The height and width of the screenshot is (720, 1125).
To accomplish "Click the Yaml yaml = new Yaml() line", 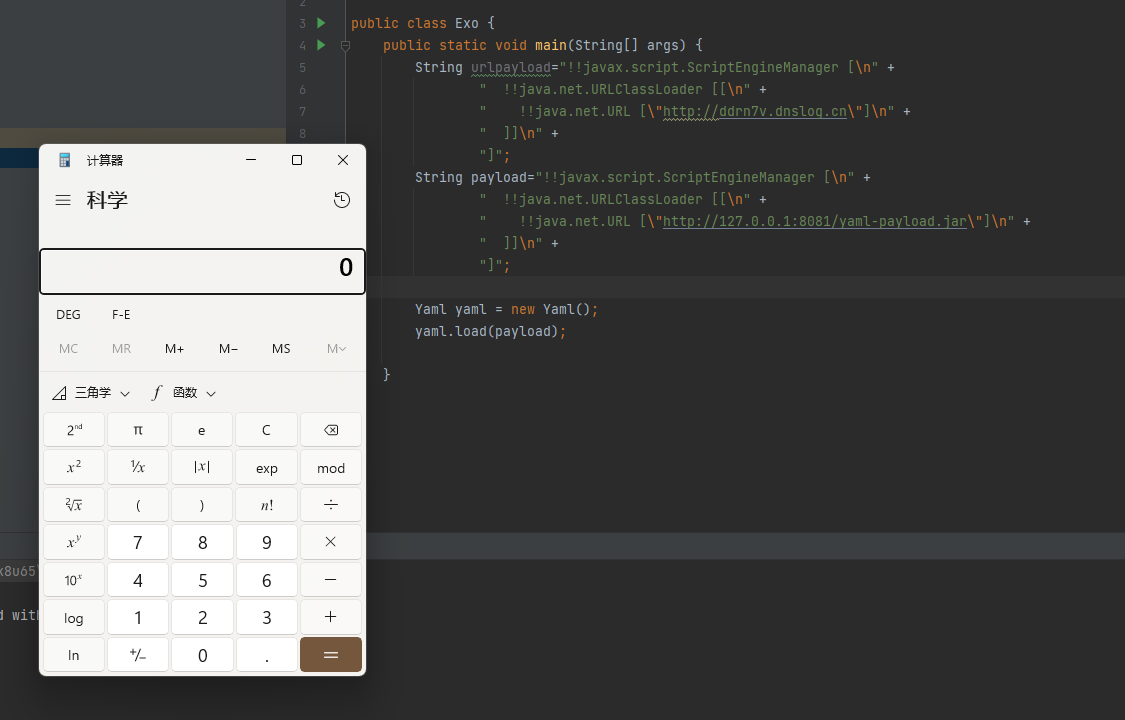I will point(507,309).
